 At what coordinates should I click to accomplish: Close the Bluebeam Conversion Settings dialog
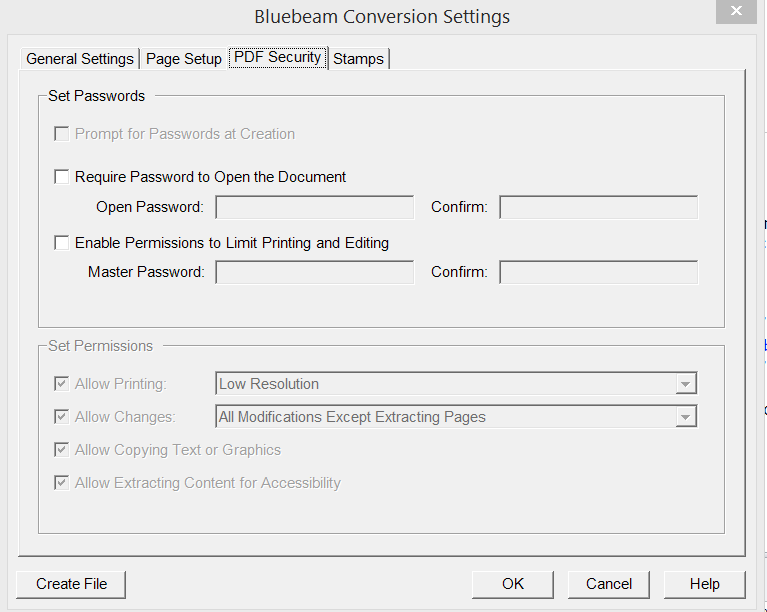point(736,11)
